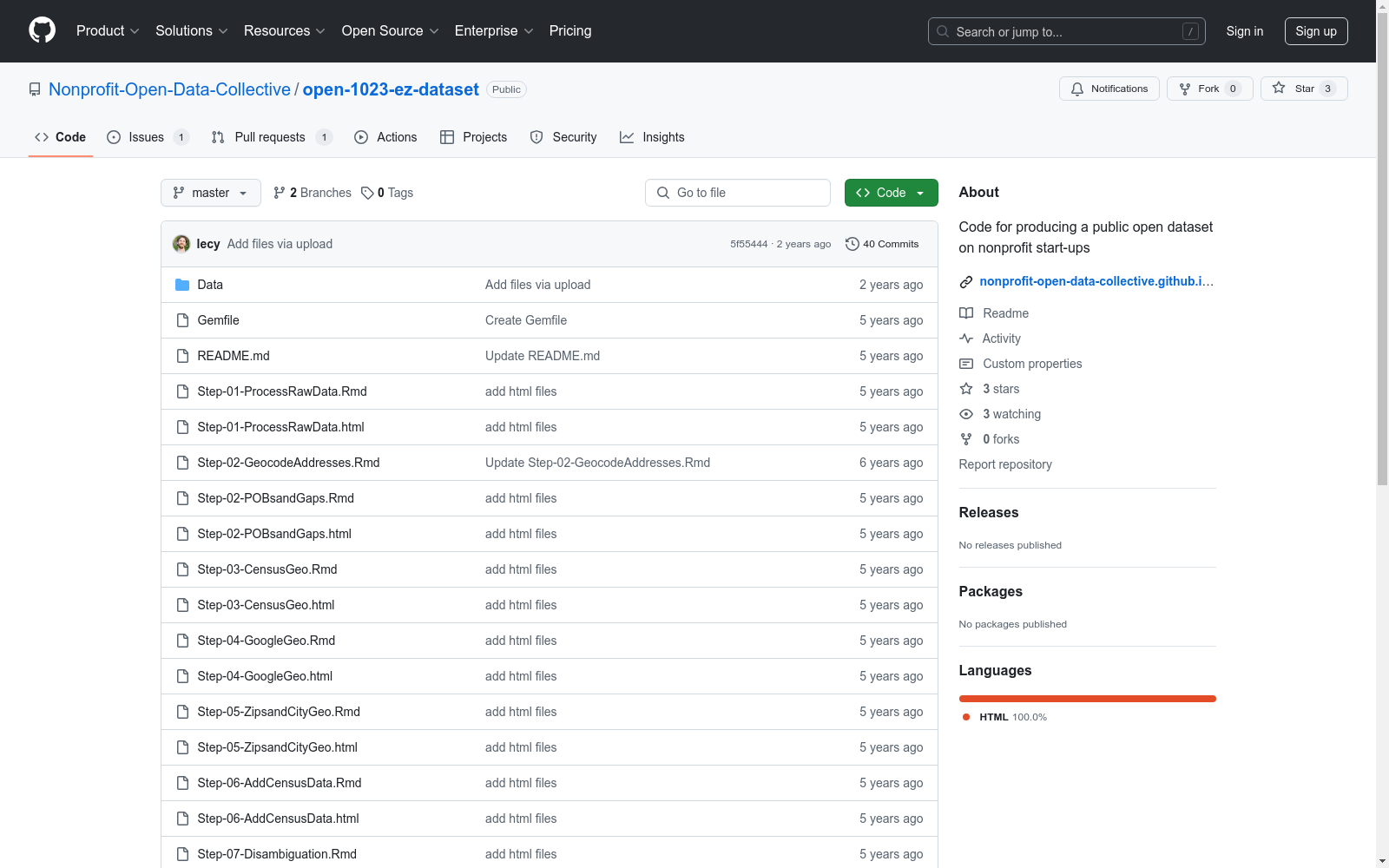Click Report repository link

point(1005,464)
